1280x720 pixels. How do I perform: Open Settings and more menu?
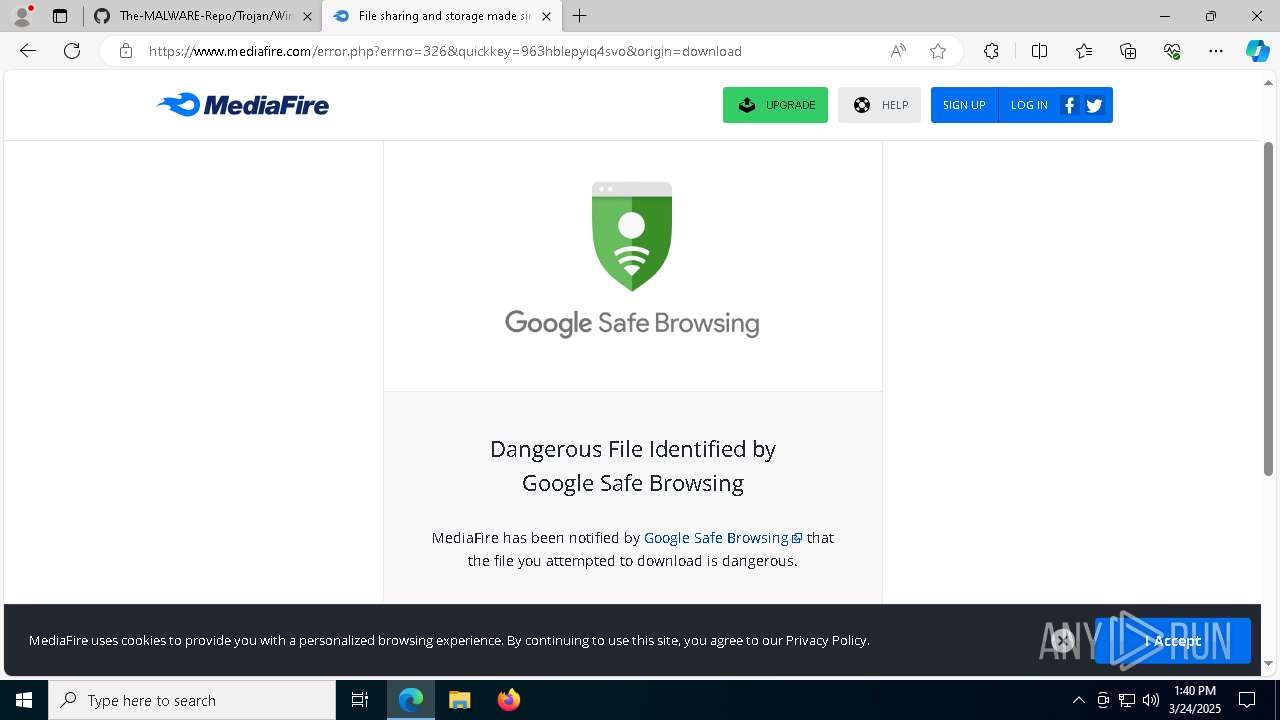(x=1216, y=51)
